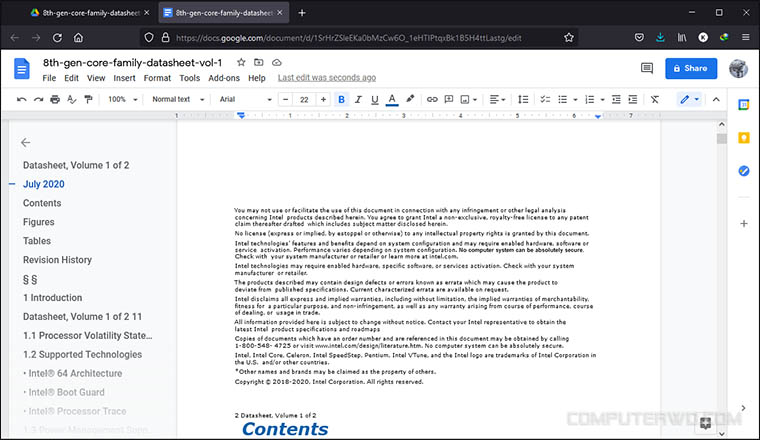Open the Google account avatar
The height and width of the screenshot is (440, 760).
click(739, 68)
